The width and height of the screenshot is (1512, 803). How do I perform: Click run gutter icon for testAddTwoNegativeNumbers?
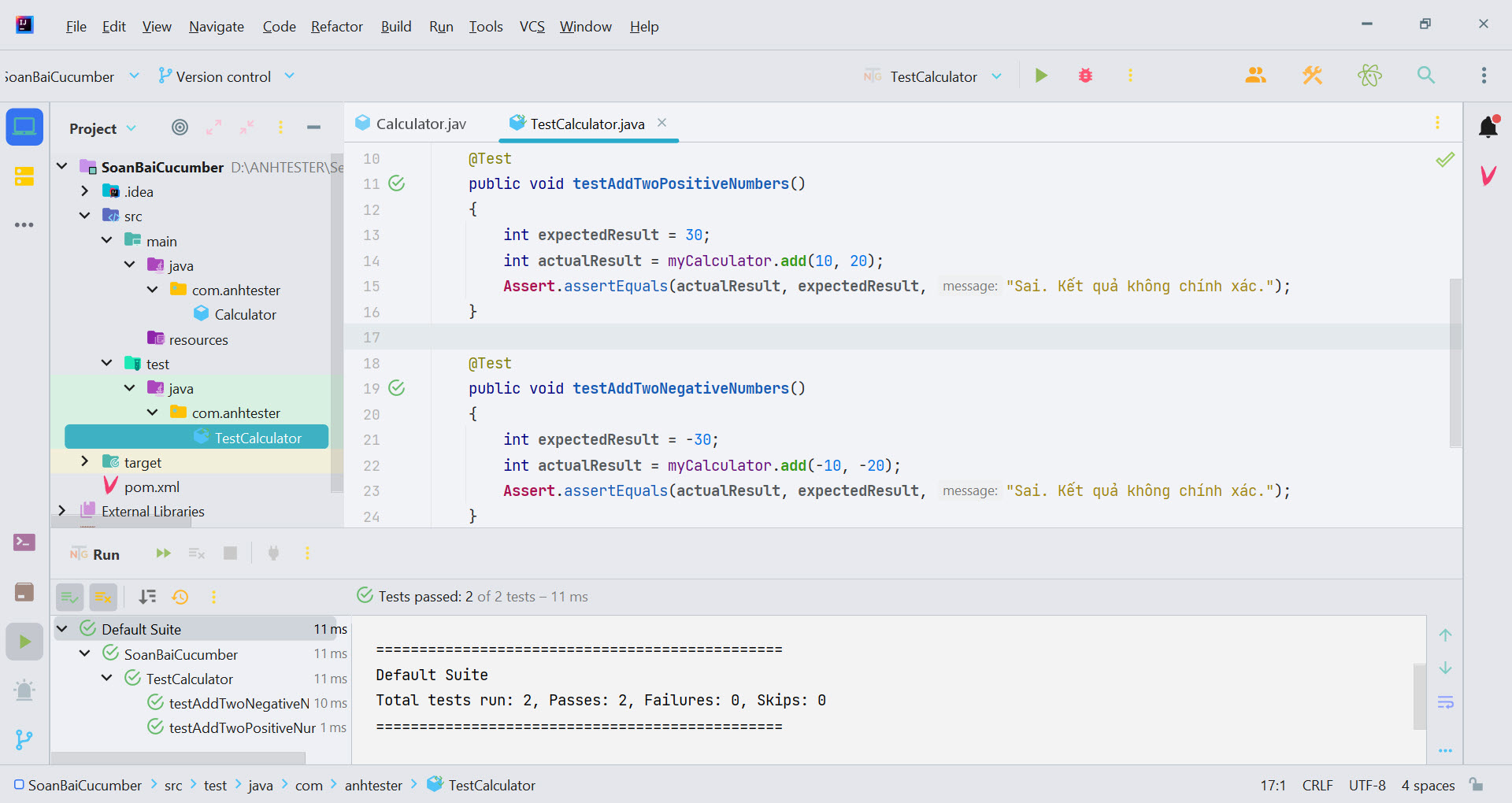tap(397, 388)
